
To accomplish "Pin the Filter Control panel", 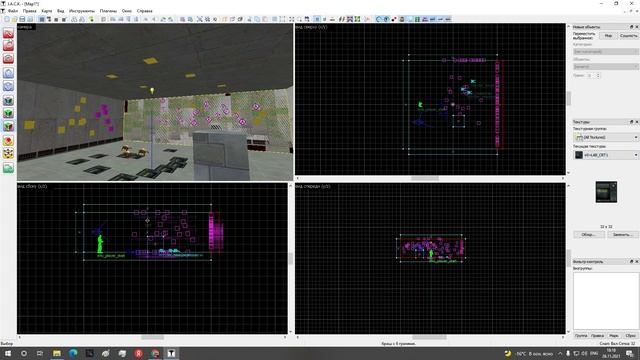I will point(631,261).
